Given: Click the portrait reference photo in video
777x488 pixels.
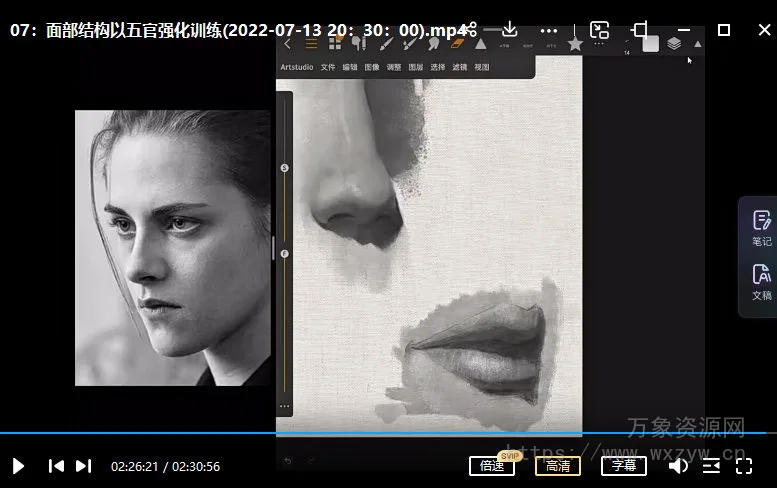Looking at the screenshot, I should pos(172,247).
